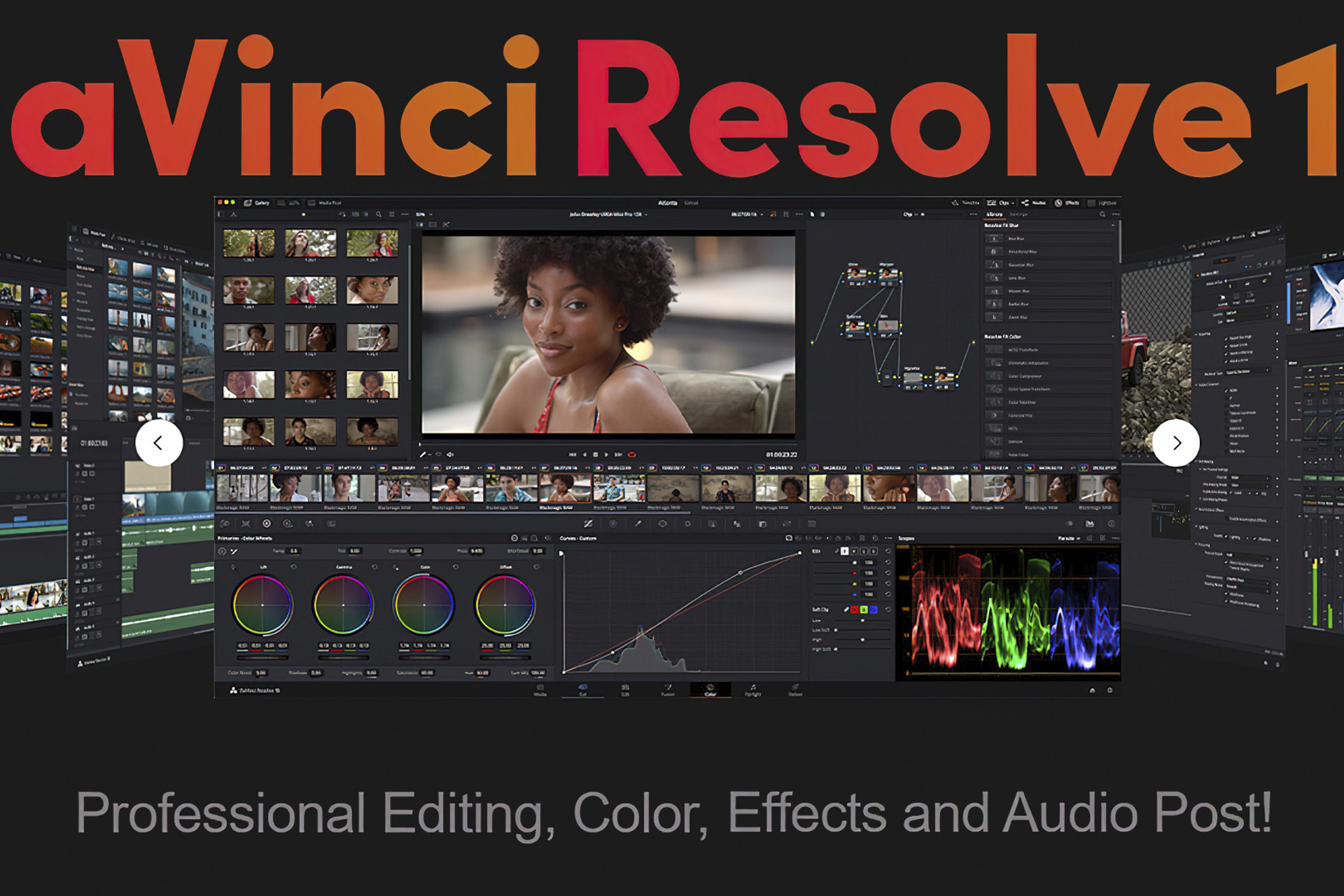The image size is (1344, 896).
Task: Enable the auto balance button in Primaries
Action: point(222,551)
